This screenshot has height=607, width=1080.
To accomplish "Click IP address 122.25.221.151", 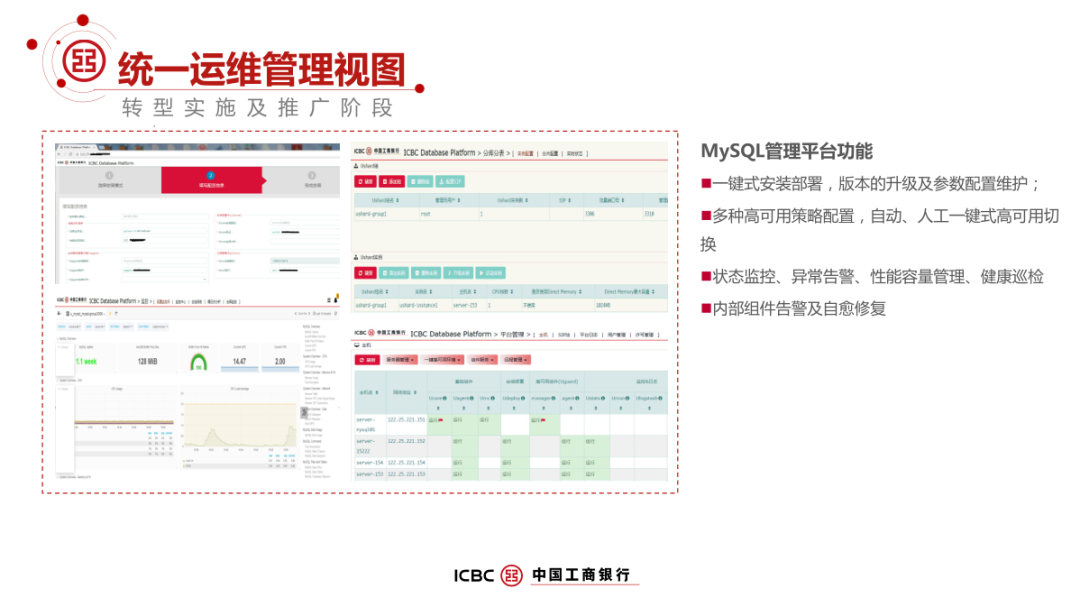I will (x=406, y=420).
